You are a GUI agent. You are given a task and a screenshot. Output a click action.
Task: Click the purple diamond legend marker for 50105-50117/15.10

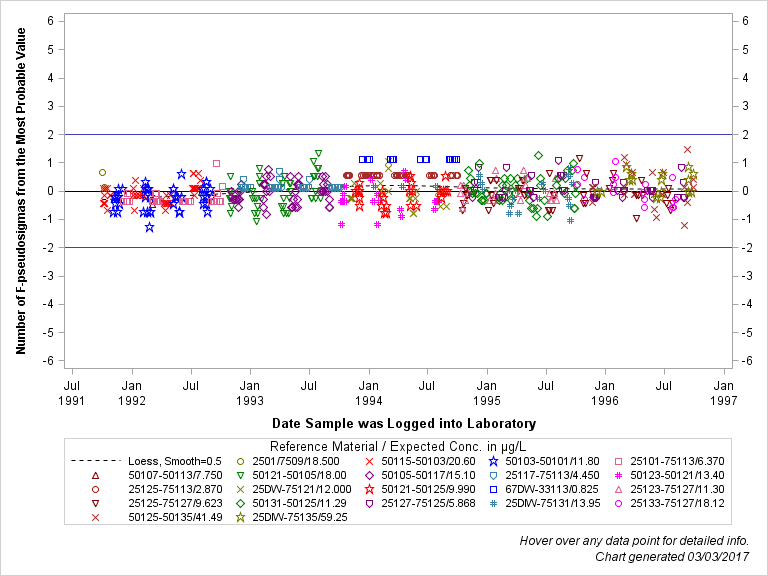pos(370,476)
